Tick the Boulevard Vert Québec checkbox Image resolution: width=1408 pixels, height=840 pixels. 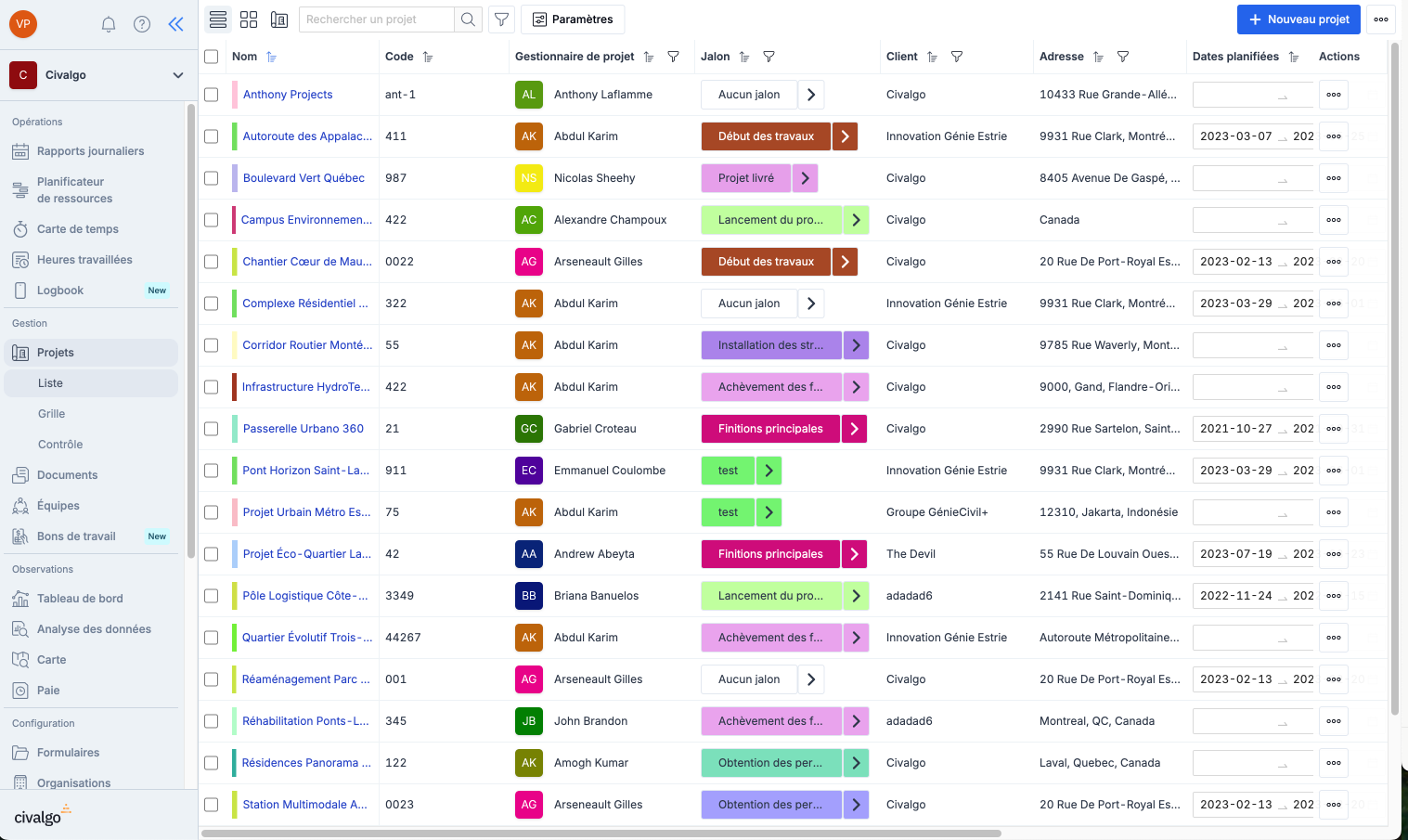tap(212, 178)
